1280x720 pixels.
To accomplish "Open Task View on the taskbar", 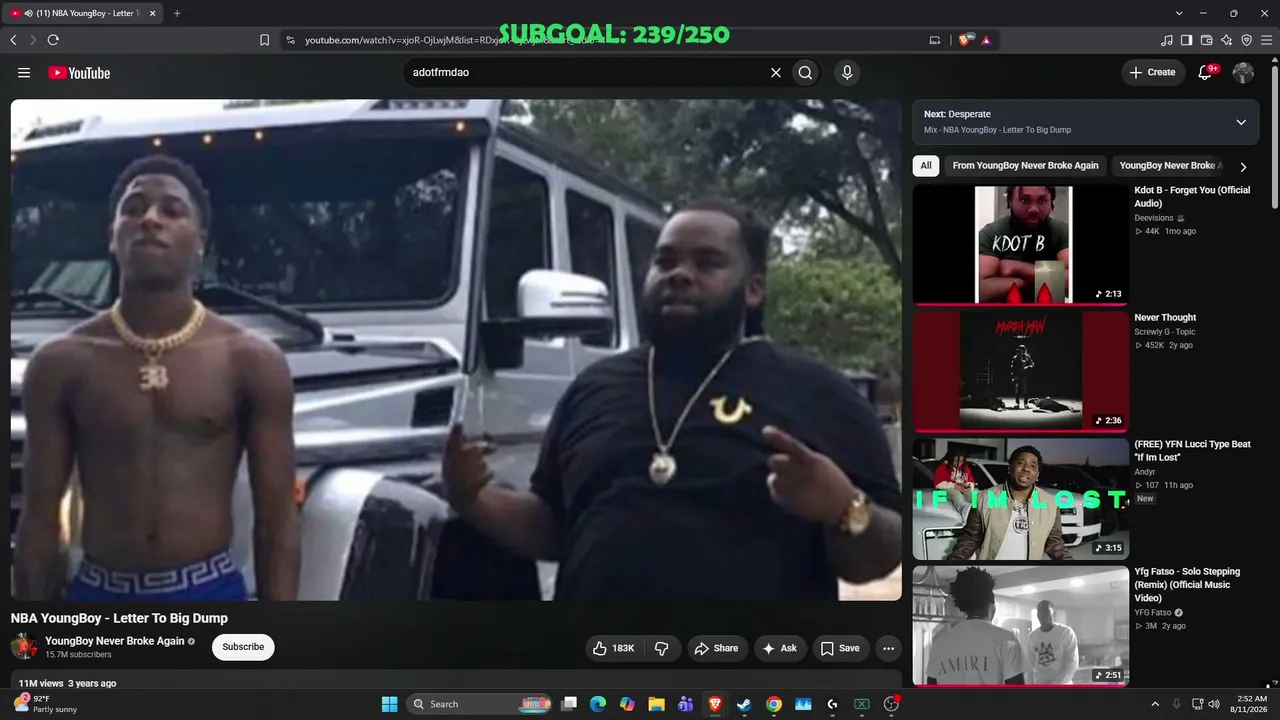I will pyautogui.click(x=569, y=704).
